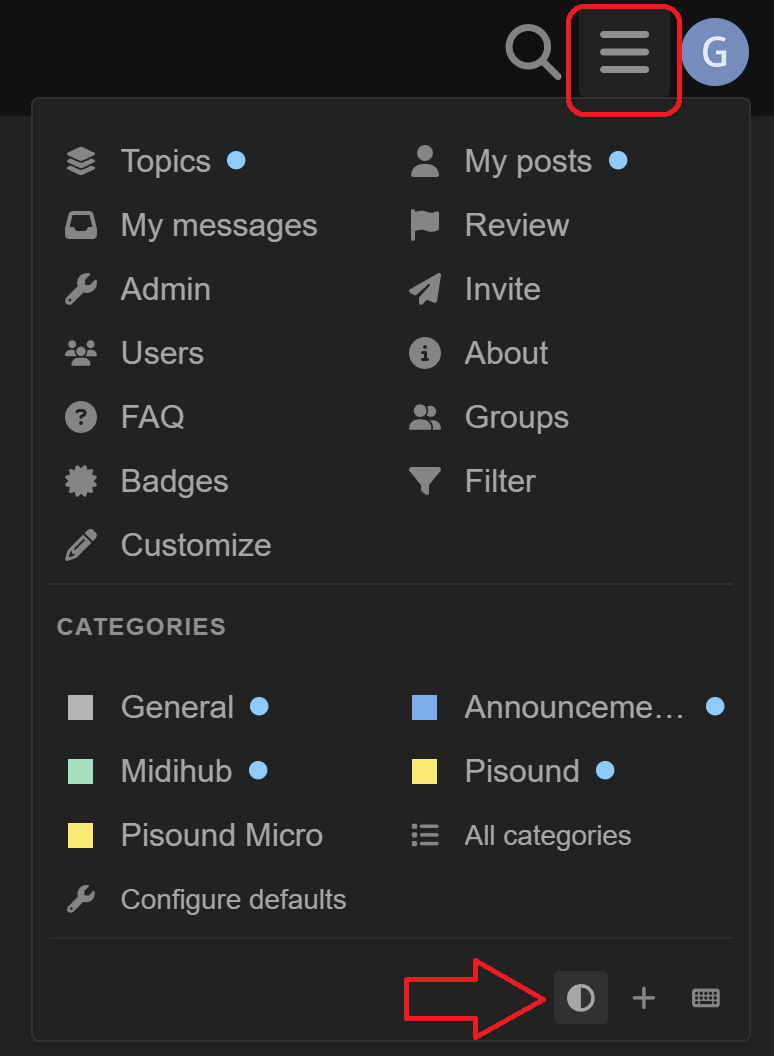774x1056 pixels.
Task: Open Topics from the menu
Action: (x=165, y=161)
